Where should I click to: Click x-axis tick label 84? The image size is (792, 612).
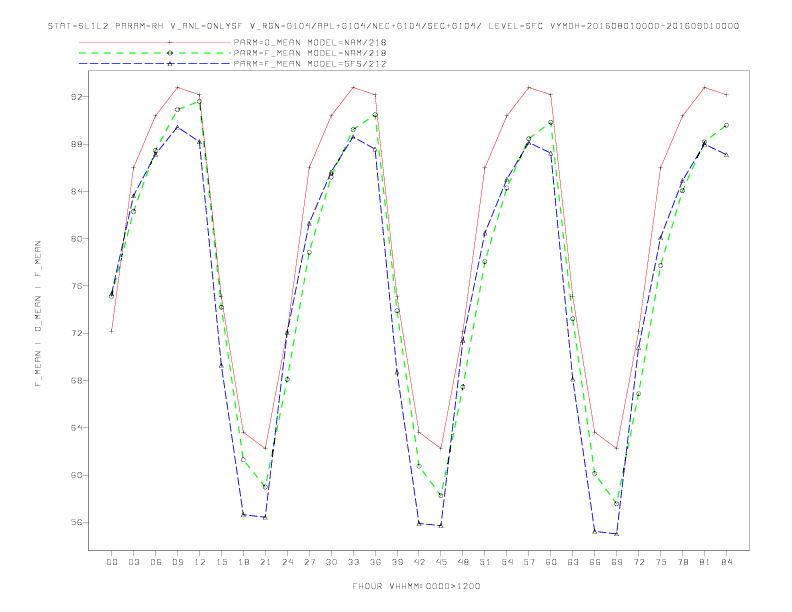coord(726,562)
